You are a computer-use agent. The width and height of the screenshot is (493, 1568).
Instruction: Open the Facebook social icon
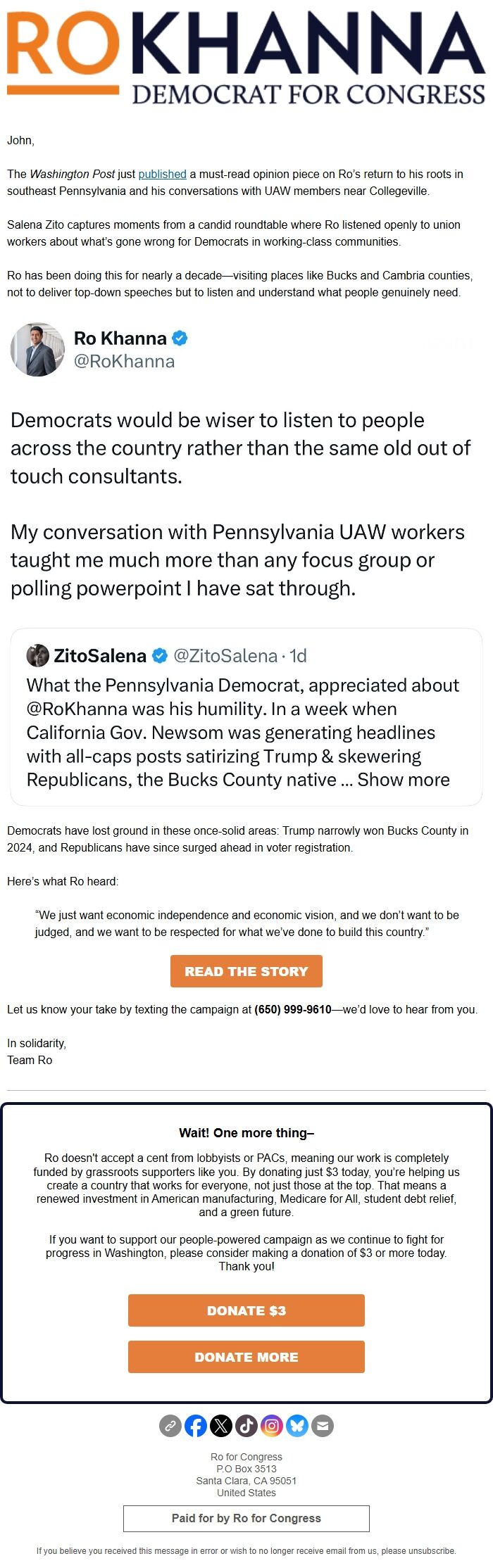point(196,1426)
